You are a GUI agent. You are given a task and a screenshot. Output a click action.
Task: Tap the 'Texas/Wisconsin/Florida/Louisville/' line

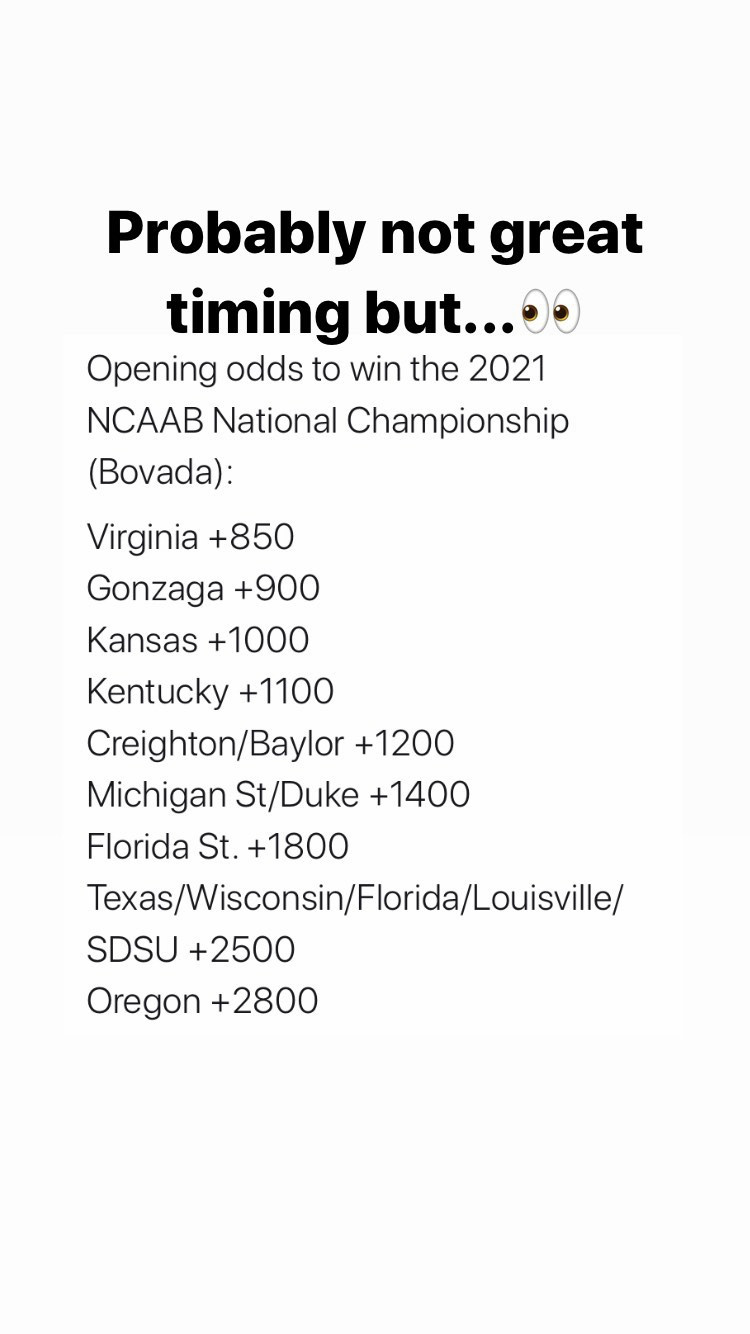[355, 898]
